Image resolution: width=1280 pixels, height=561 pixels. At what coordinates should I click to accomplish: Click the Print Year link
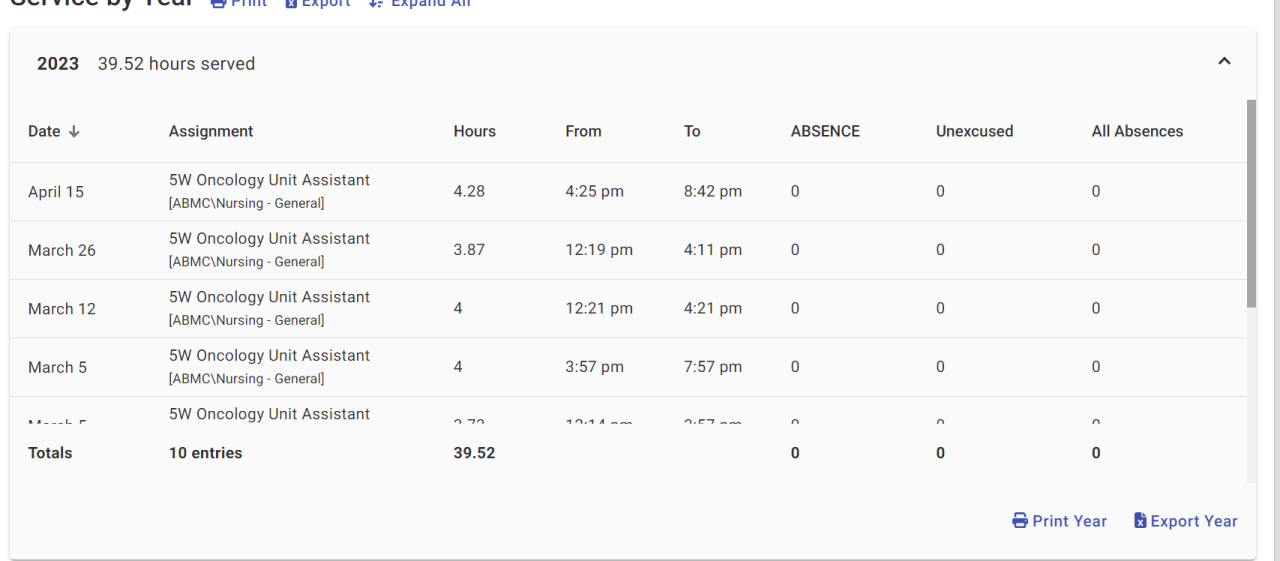(x=1069, y=521)
